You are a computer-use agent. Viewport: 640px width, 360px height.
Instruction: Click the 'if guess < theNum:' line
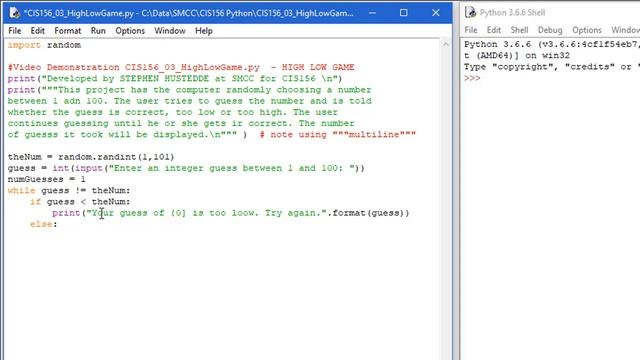point(80,202)
